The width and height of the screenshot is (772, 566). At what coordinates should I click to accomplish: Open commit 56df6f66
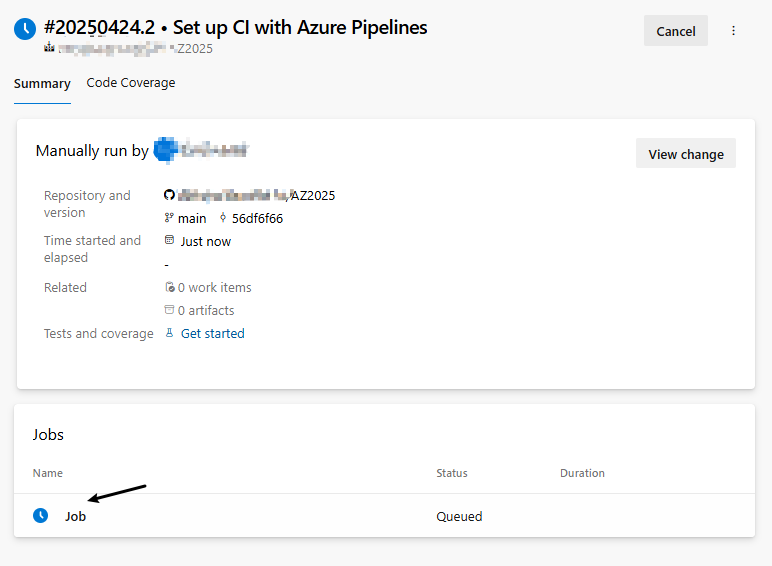[x=257, y=218]
